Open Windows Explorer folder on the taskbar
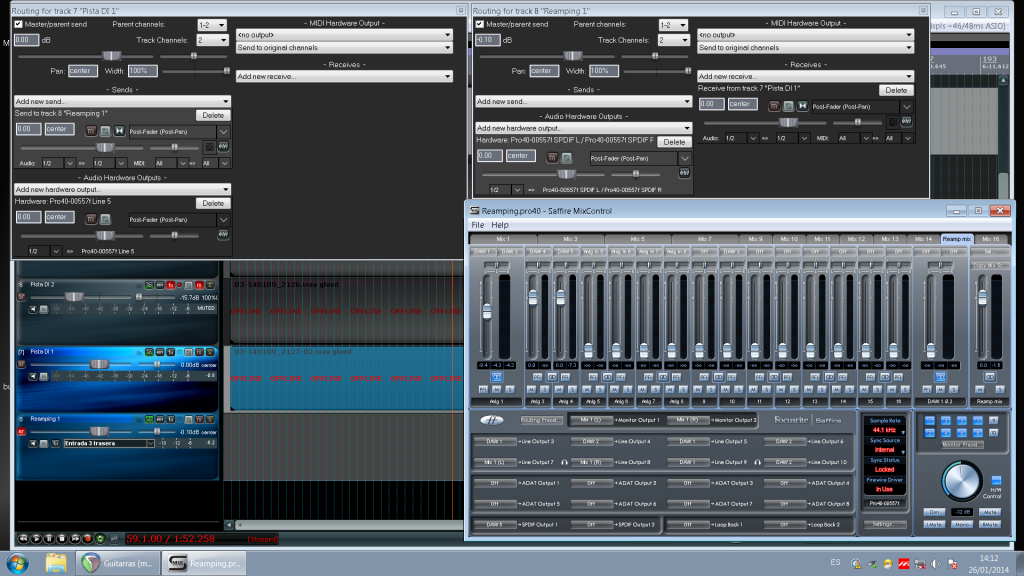Image resolution: width=1024 pixels, height=576 pixels. (56, 562)
